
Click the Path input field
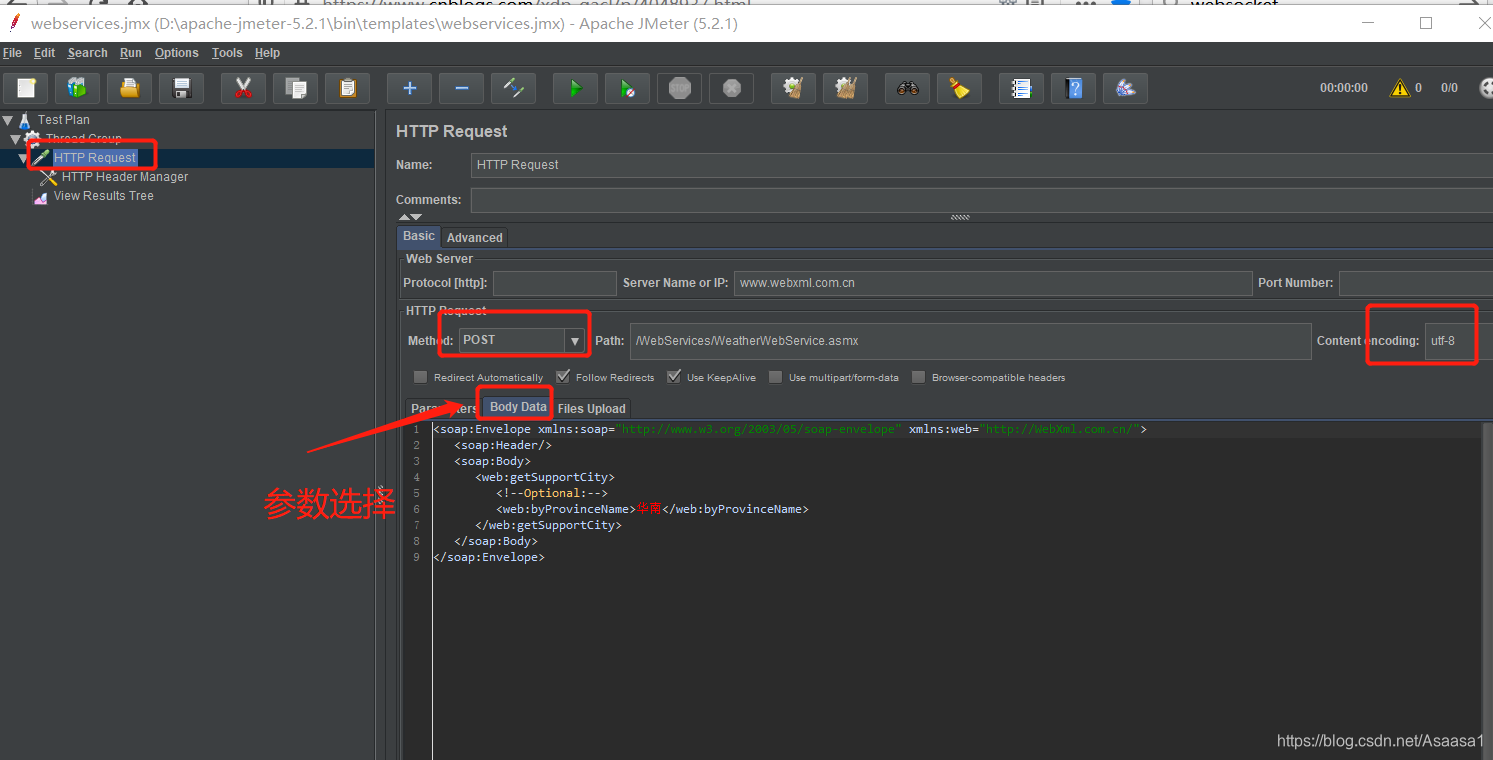[x=970, y=341]
